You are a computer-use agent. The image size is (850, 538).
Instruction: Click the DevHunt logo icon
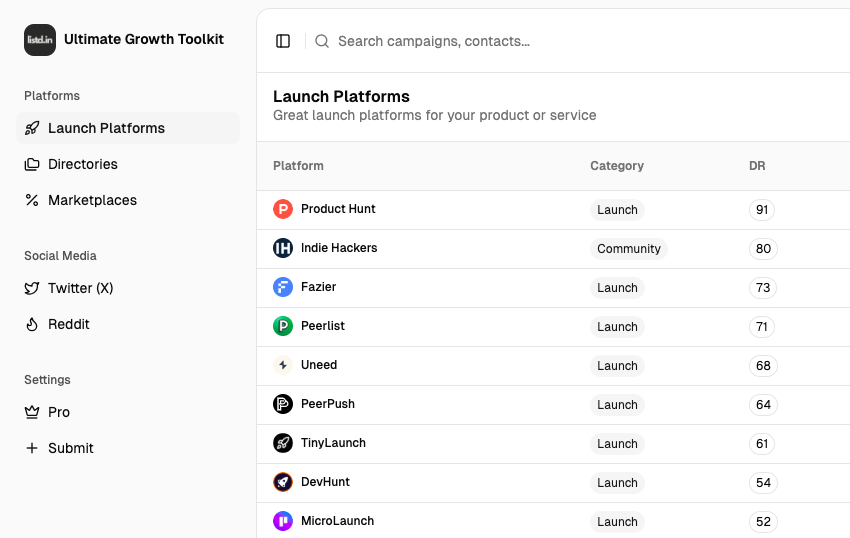pyautogui.click(x=283, y=482)
